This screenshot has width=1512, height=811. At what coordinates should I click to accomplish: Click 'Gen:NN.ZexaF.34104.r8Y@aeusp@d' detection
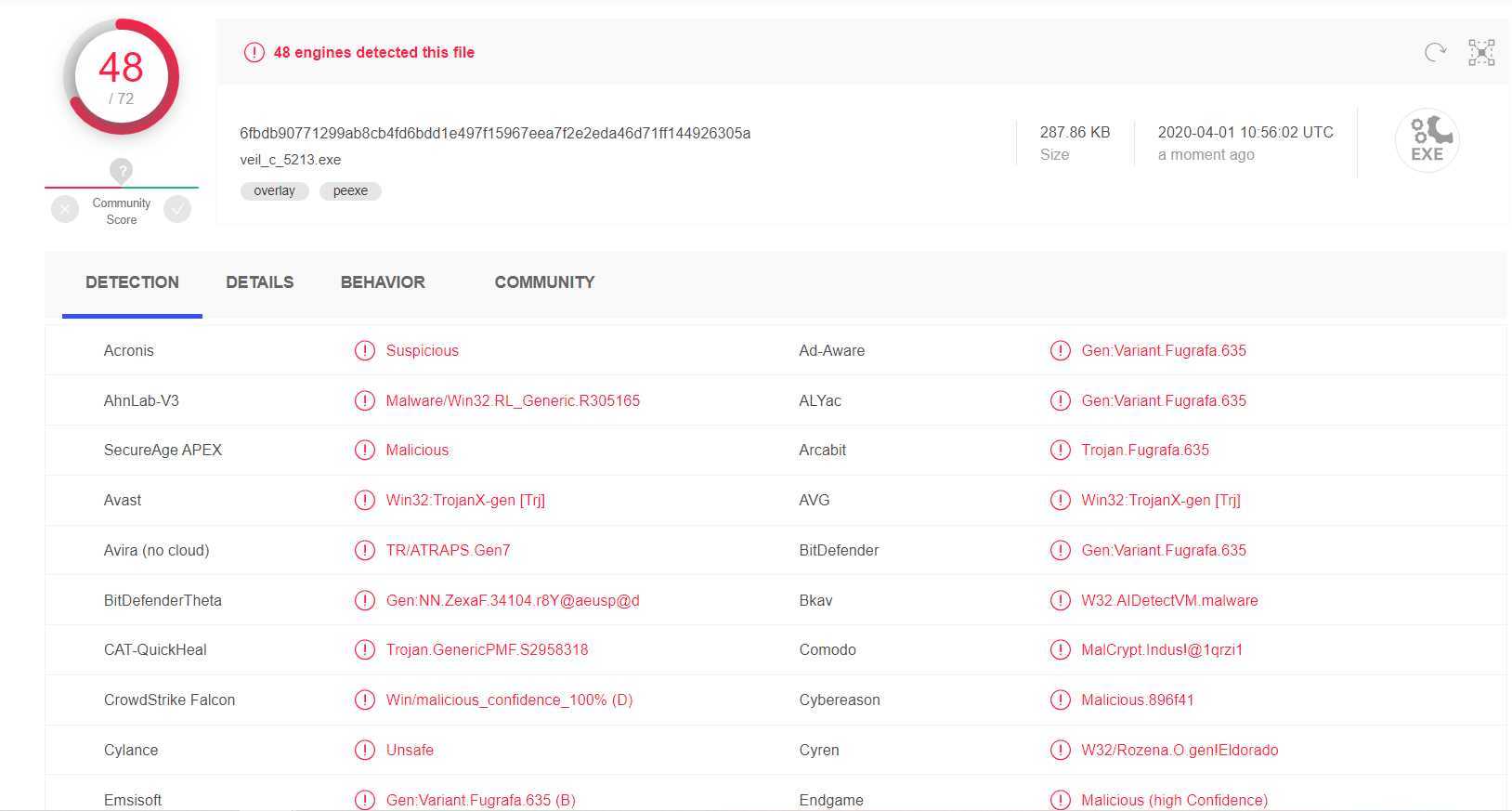513,600
